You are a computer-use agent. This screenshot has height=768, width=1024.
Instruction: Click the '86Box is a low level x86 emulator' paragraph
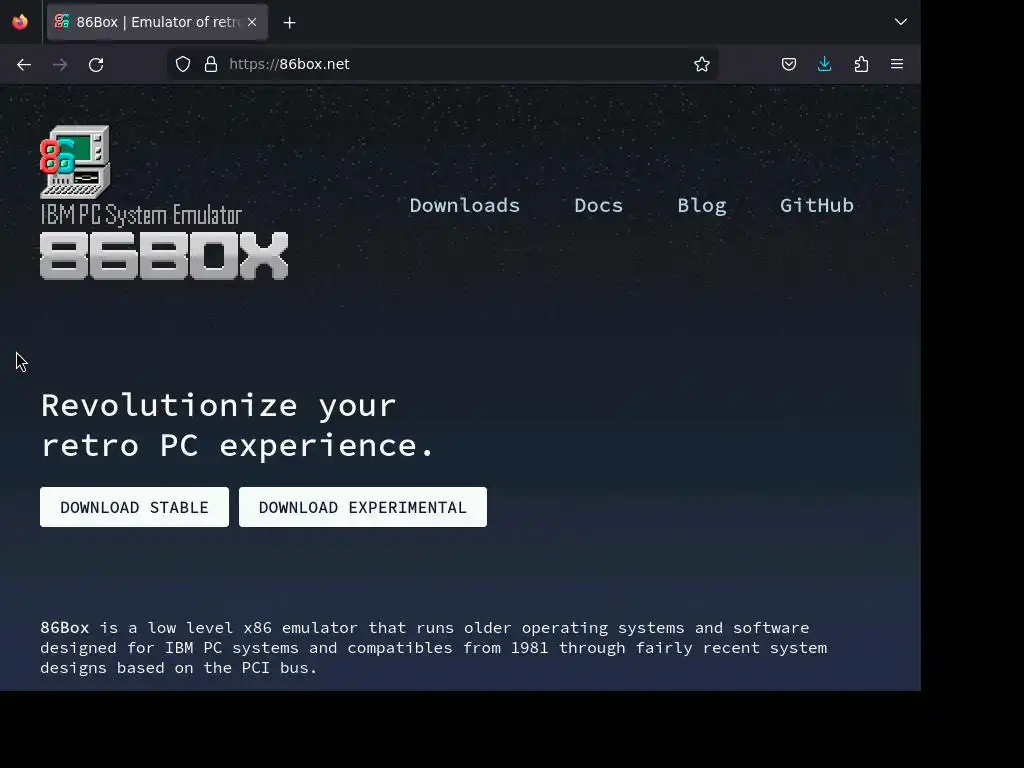click(434, 648)
